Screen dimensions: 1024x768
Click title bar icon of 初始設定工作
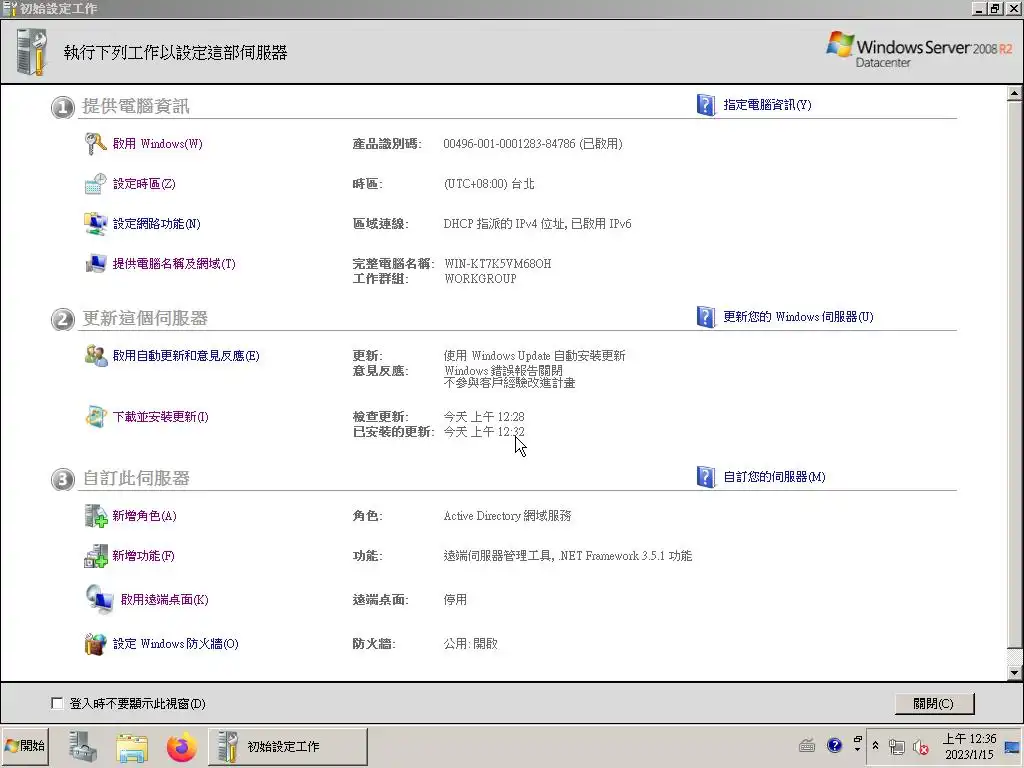click(x=10, y=8)
